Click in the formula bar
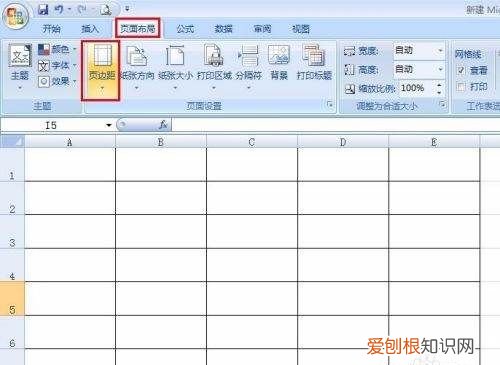Viewport: 500px width, 365px height. (x=335, y=125)
